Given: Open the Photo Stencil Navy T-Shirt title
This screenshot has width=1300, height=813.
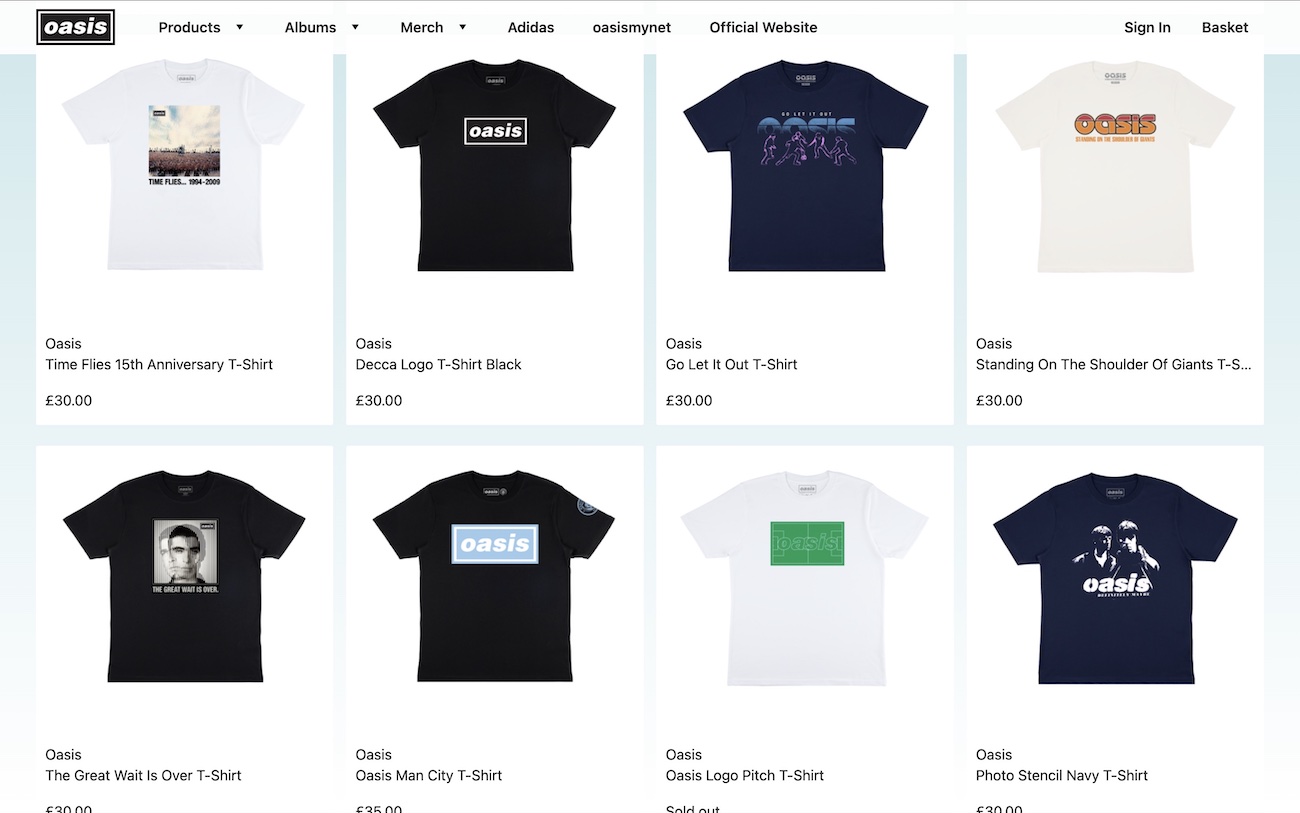Looking at the screenshot, I should [x=1062, y=775].
